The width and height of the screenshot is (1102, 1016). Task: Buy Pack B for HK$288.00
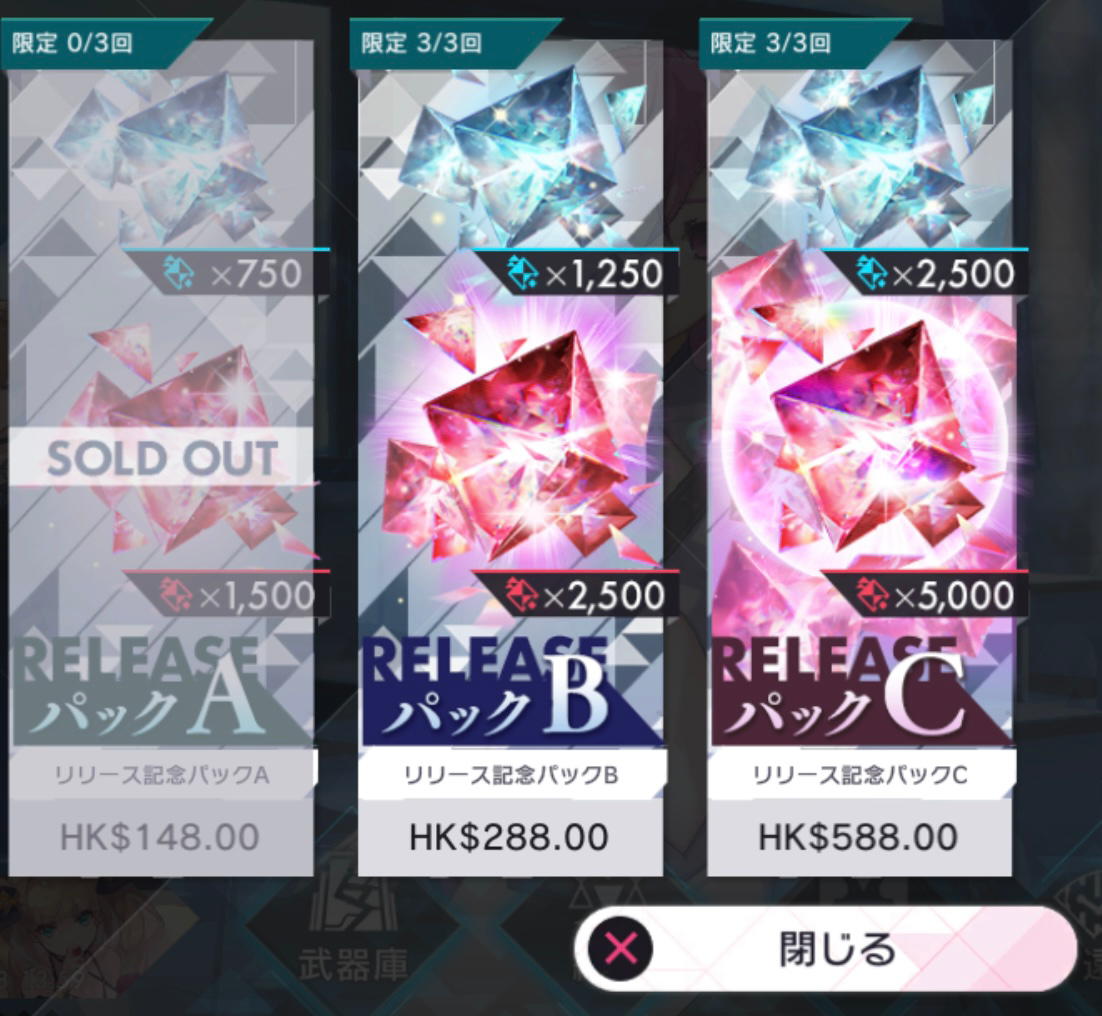(x=510, y=838)
